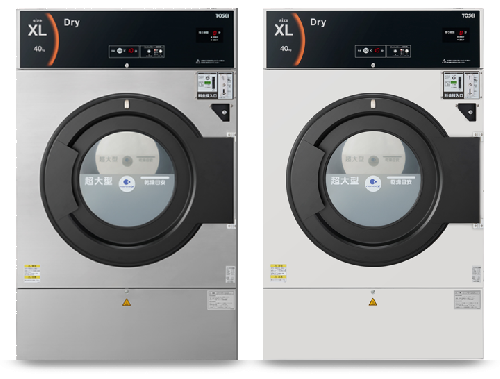Image resolution: width=500 pixels, height=379 pixels.
Task: Click the 'Dry' label on silver dryer
Action: [x=72, y=23]
